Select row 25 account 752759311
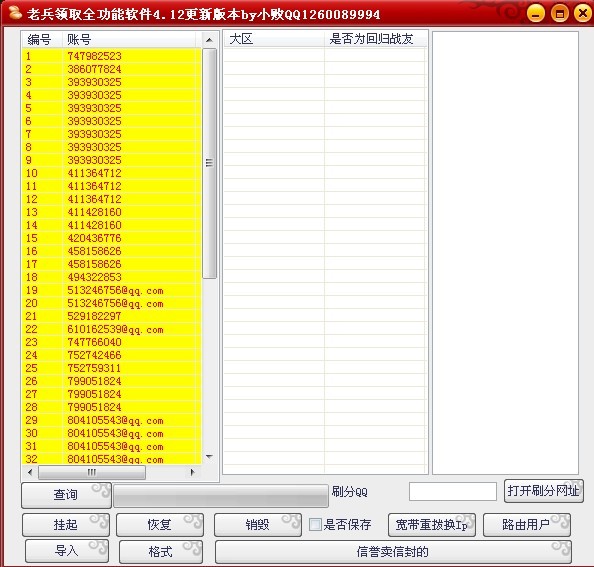The width and height of the screenshot is (594, 567). 112,368
